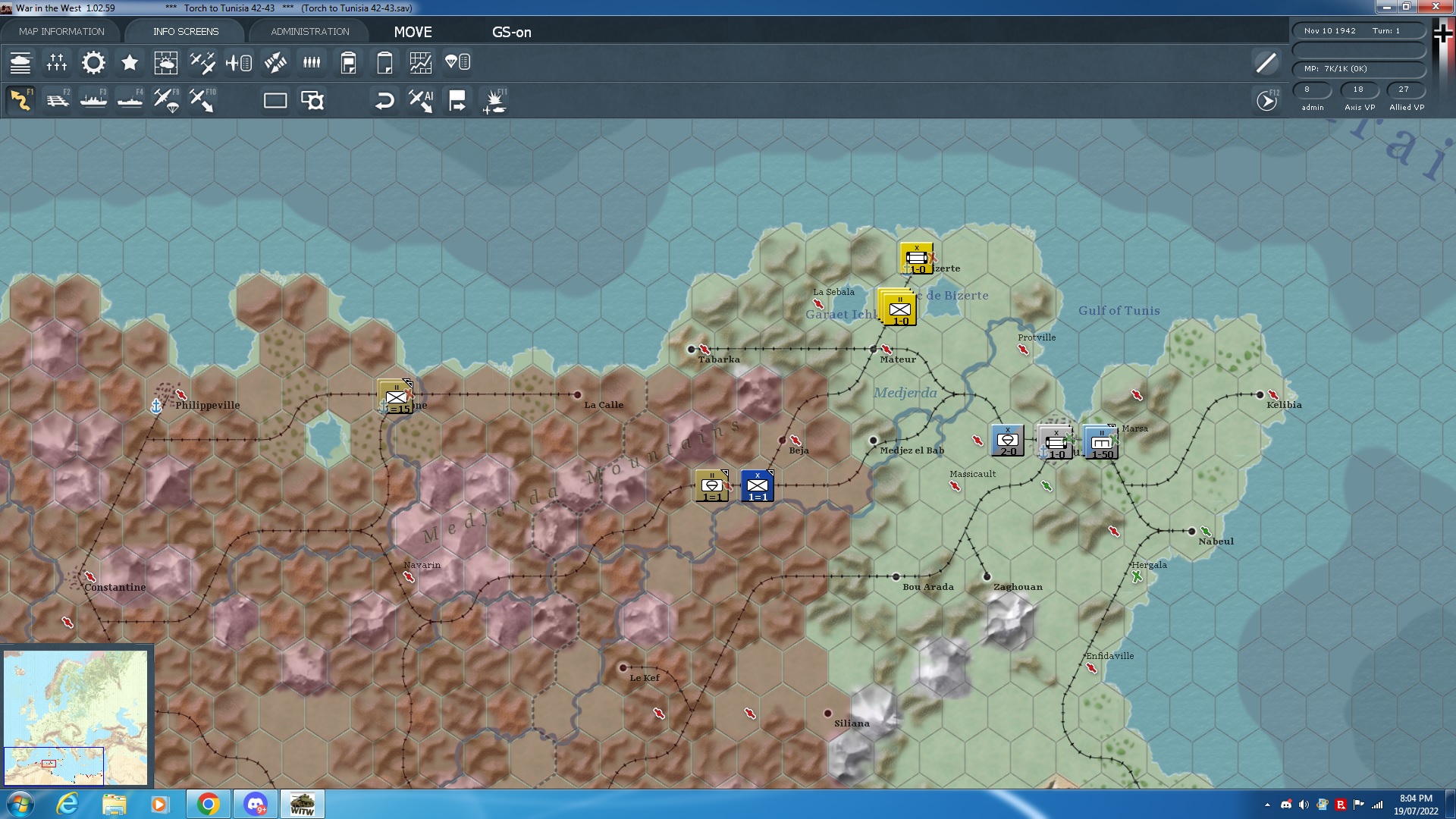The image size is (1456, 819).
Task: Click the Le Kef town label
Action: (x=645, y=678)
